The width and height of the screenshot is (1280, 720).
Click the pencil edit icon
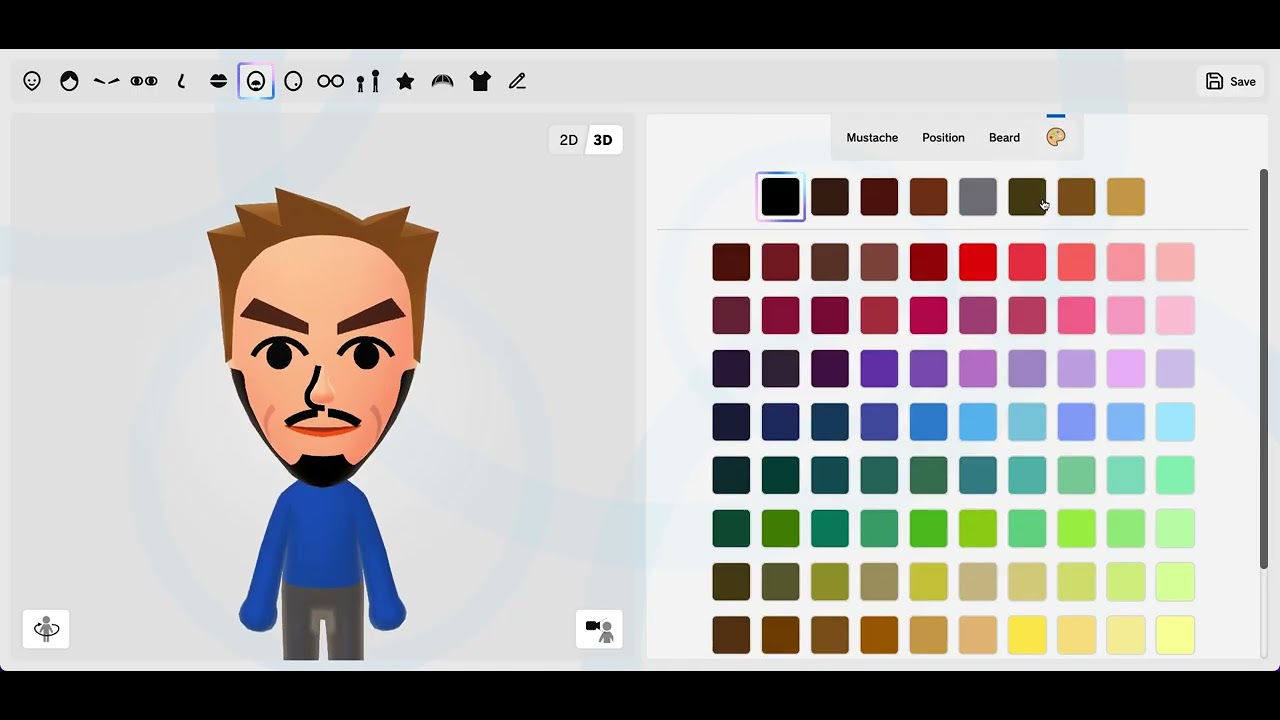[x=517, y=82]
